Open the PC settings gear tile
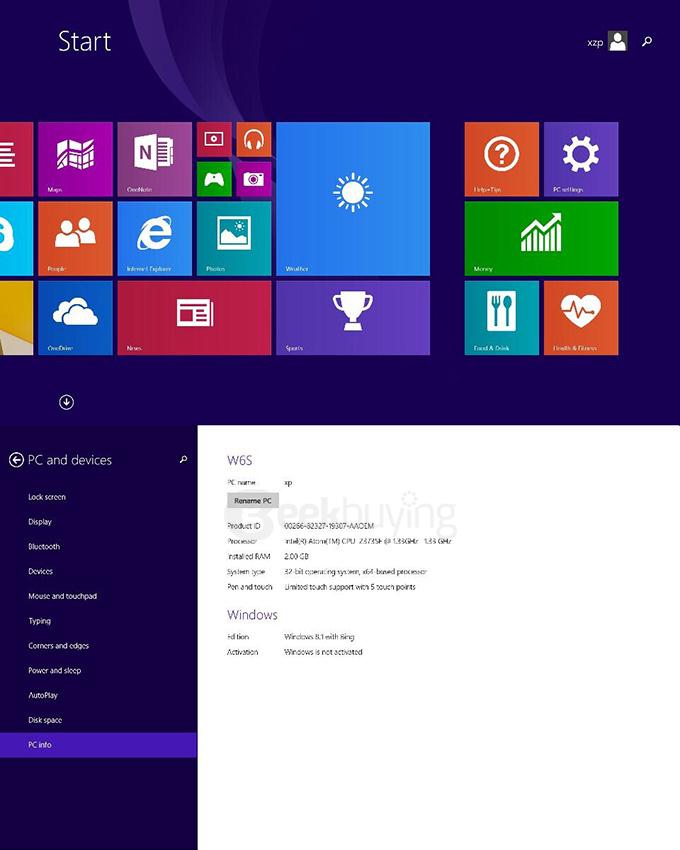 coord(581,159)
